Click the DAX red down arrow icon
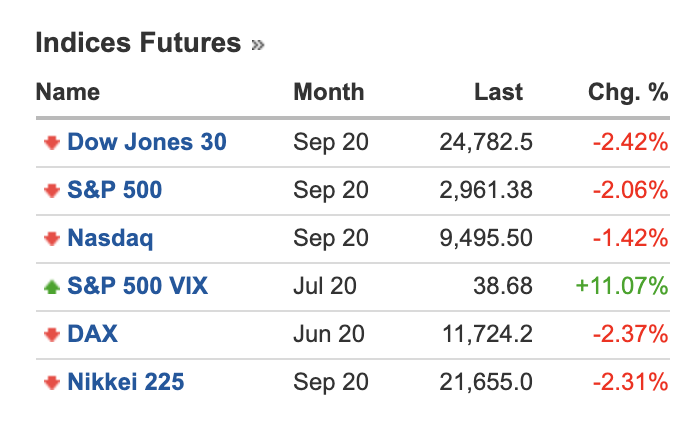 pos(52,334)
